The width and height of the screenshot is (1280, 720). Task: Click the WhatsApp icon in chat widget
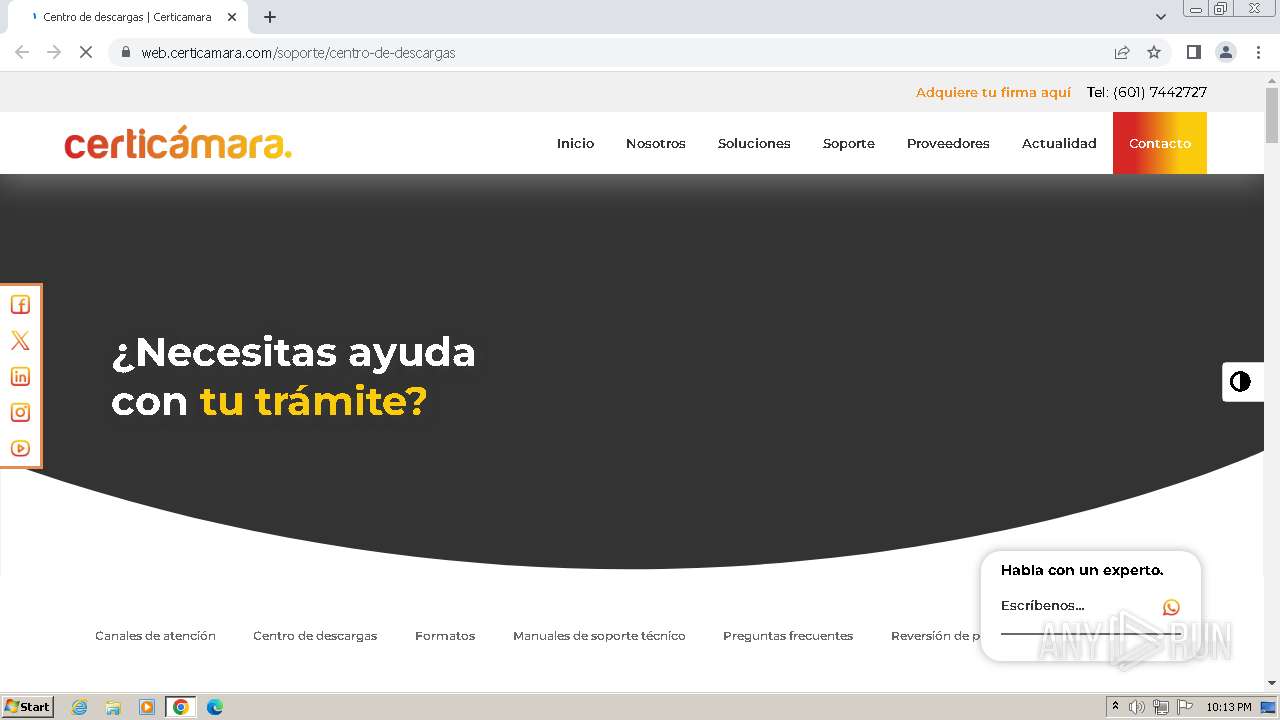[1171, 607]
